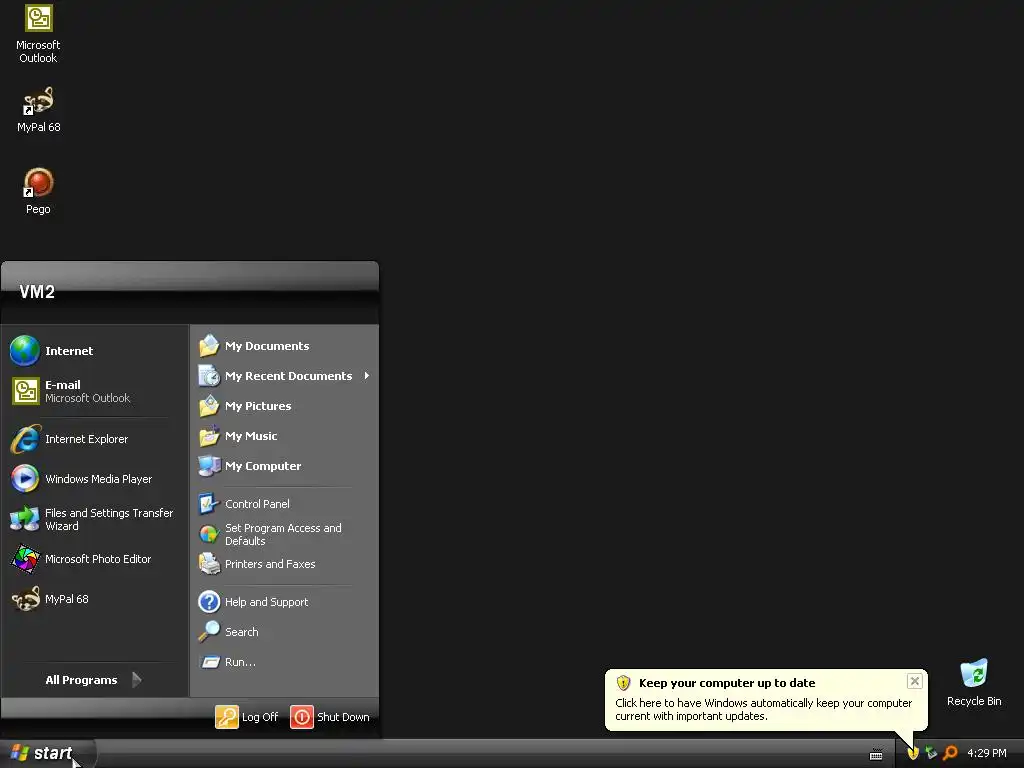This screenshot has width=1024, height=768.
Task: Open My Pictures entry text
Action: [x=258, y=406]
